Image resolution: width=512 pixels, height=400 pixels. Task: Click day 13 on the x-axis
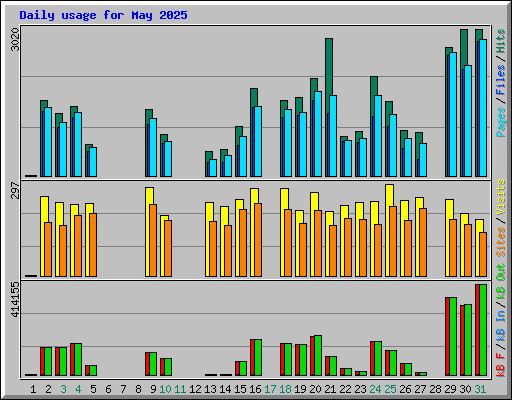(210, 389)
